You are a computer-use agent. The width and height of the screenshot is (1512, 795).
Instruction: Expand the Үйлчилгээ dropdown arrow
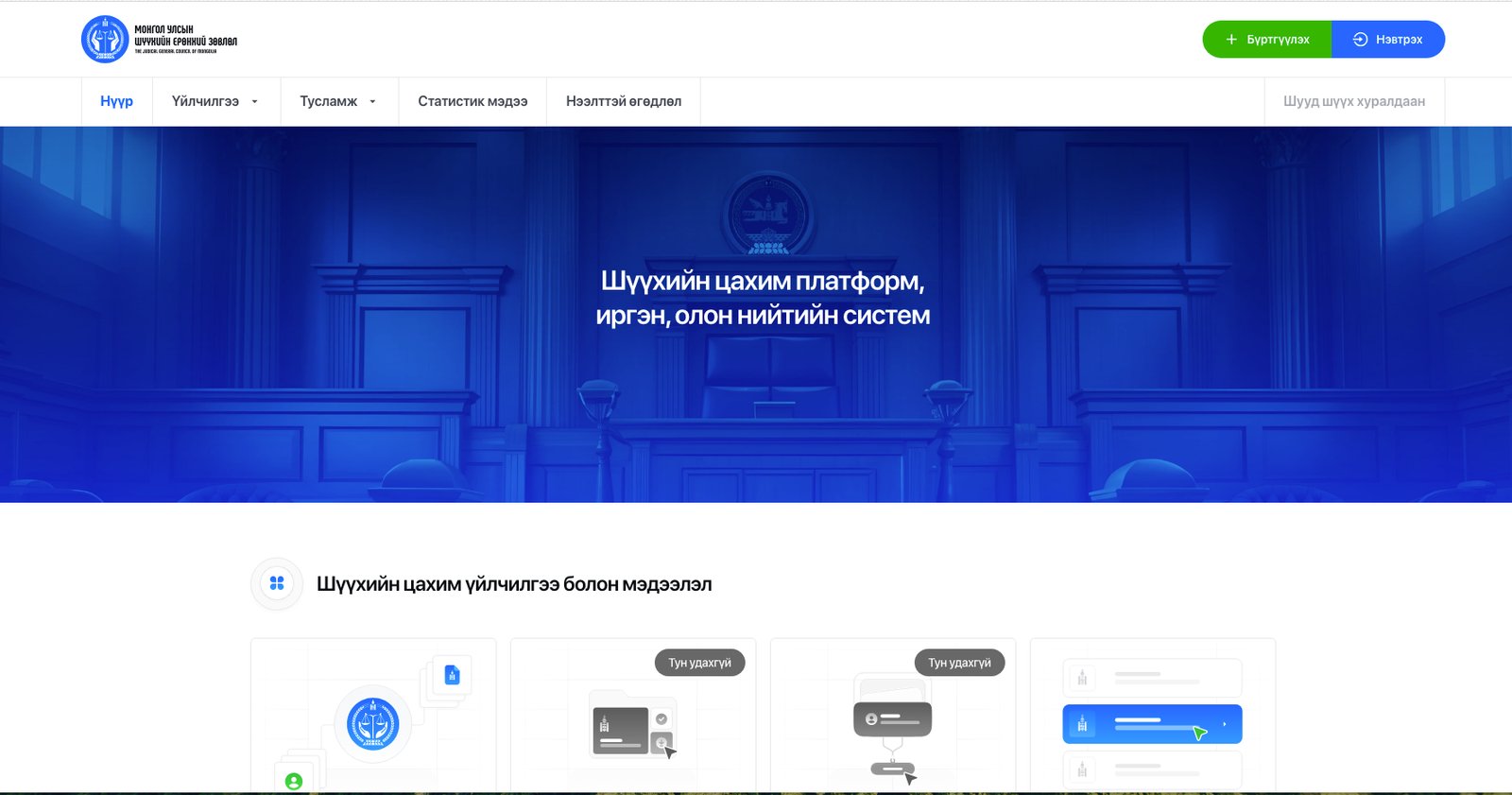click(254, 102)
